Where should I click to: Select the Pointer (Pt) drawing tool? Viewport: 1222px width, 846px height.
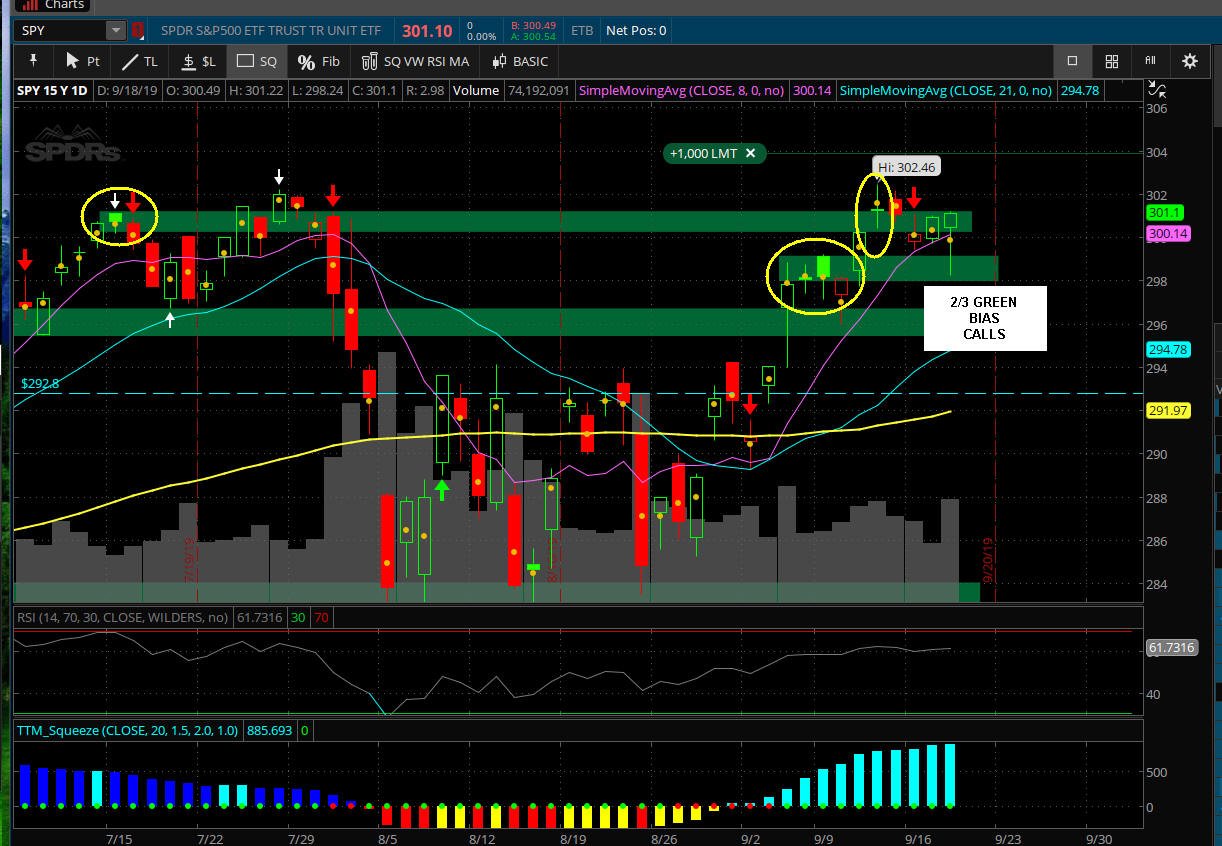coord(82,61)
